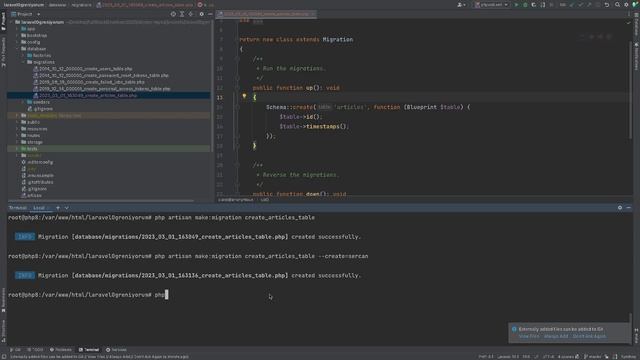Open the TODO tool window tab

tap(36, 350)
